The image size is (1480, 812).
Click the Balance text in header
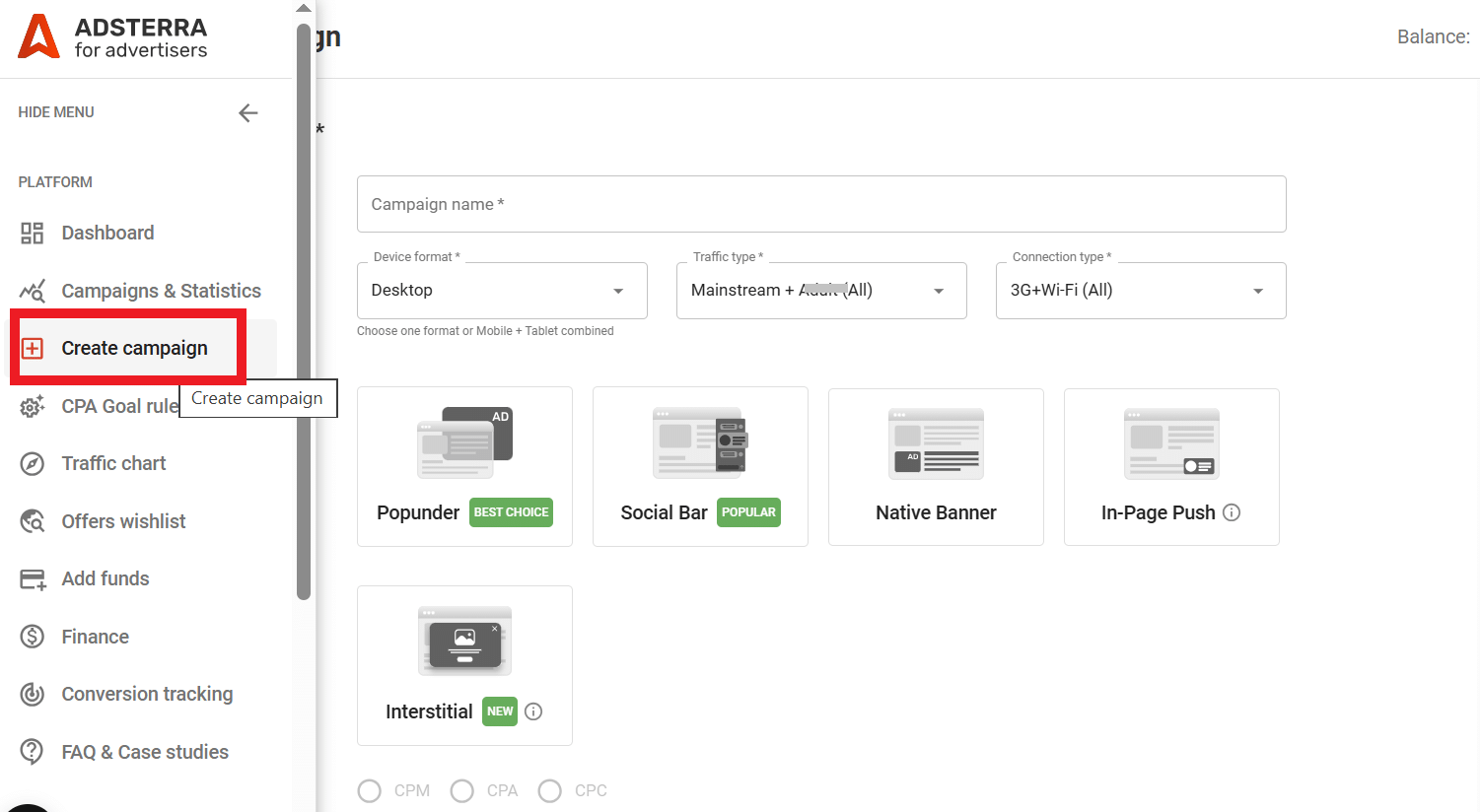[1434, 37]
